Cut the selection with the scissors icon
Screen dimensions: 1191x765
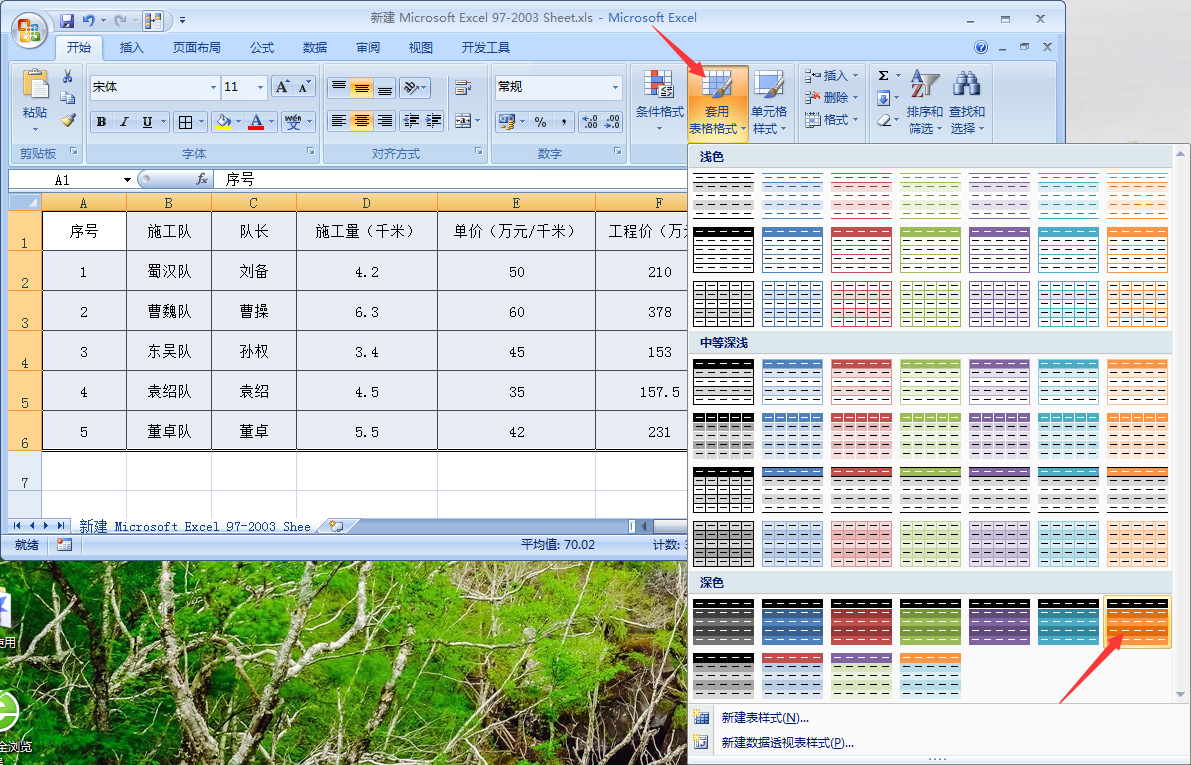tap(68, 76)
